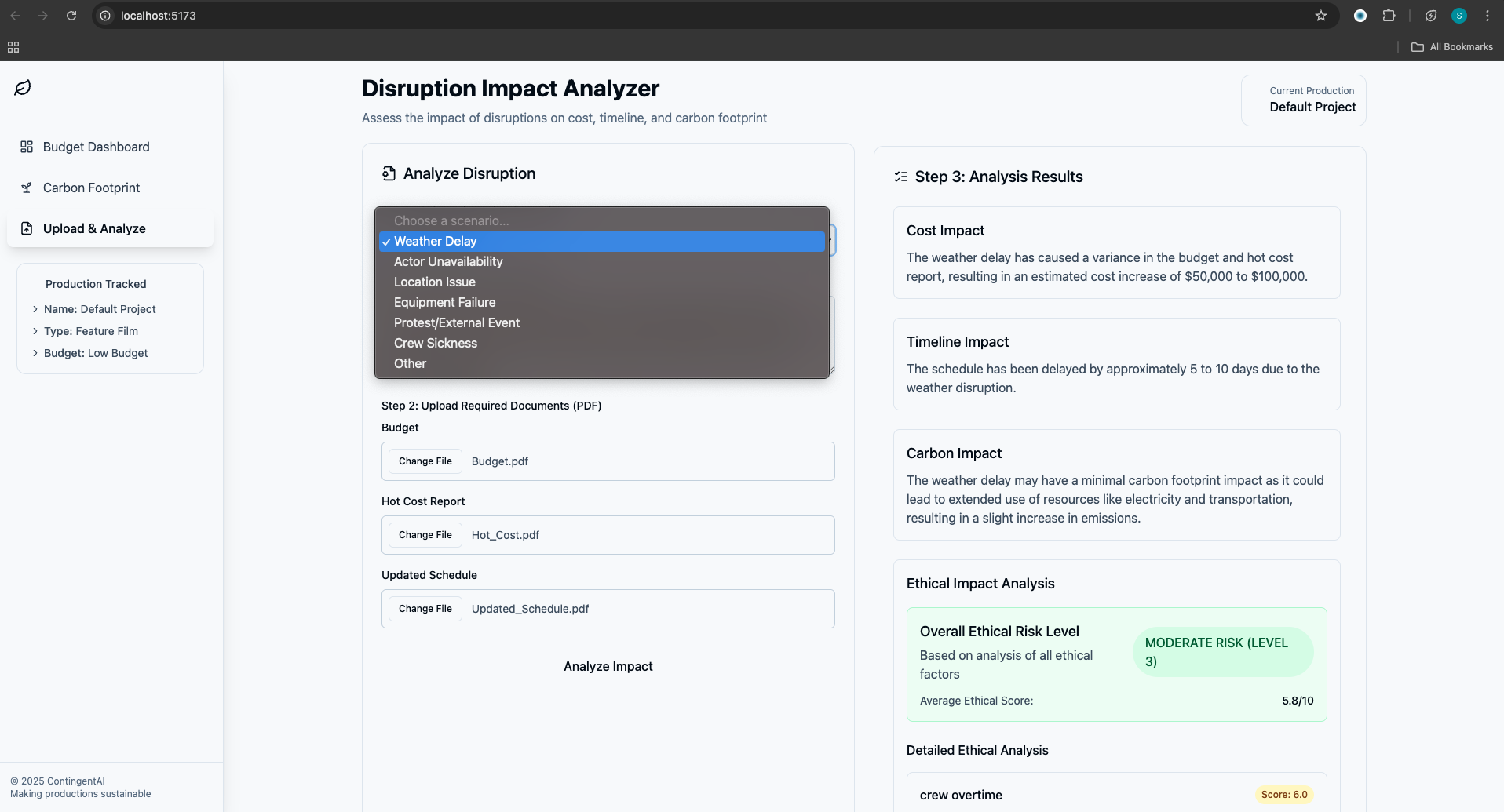Click the Cost Impact heading
1504x812 pixels.
tap(945, 231)
